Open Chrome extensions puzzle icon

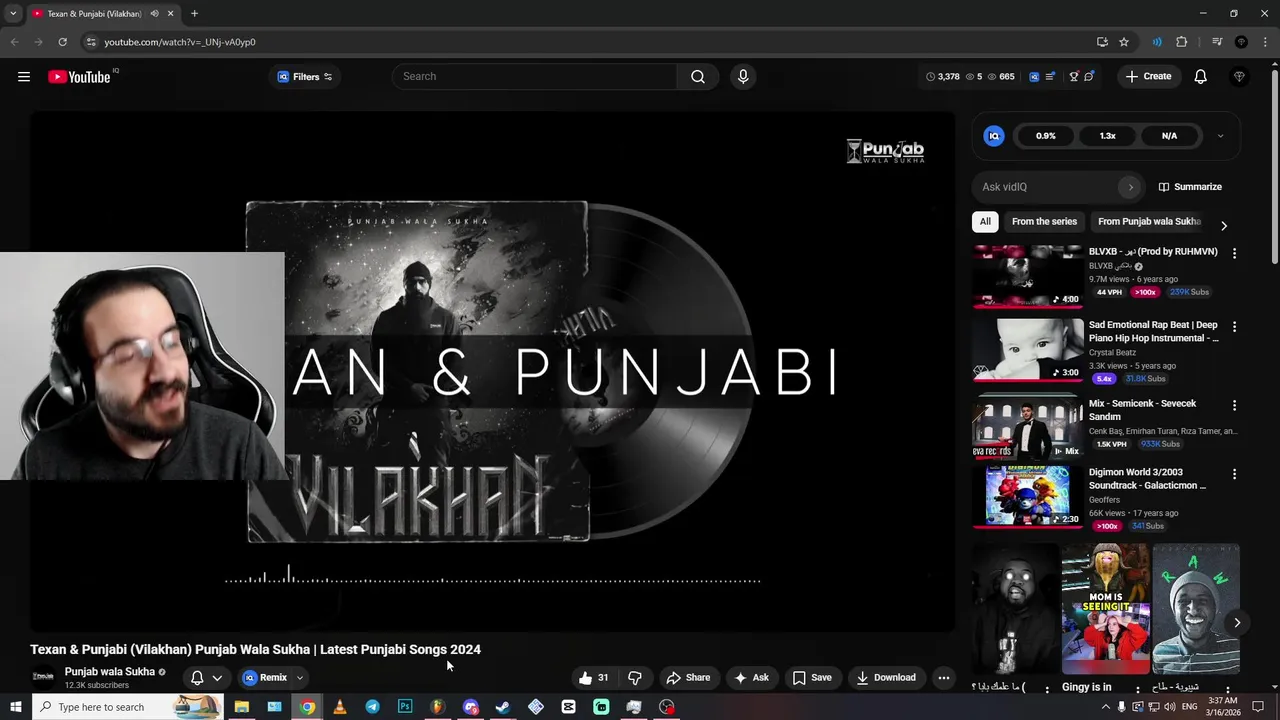pos(1182,42)
